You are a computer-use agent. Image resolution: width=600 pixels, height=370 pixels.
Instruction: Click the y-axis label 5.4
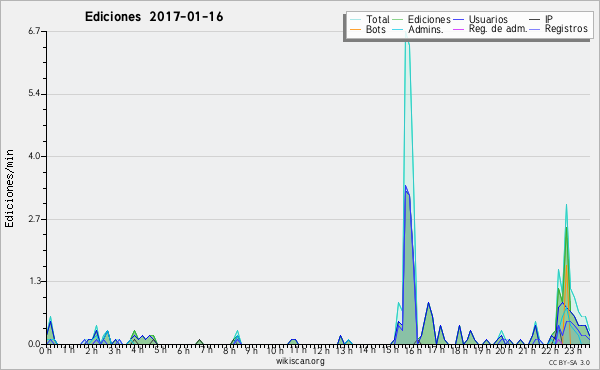pos(34,94)
